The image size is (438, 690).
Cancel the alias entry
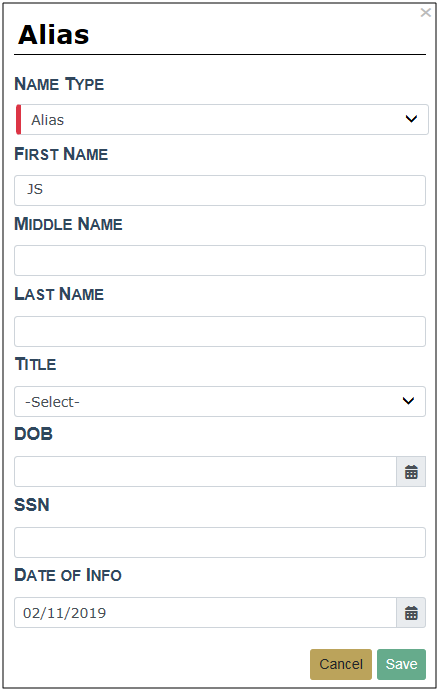coord(341,664)
